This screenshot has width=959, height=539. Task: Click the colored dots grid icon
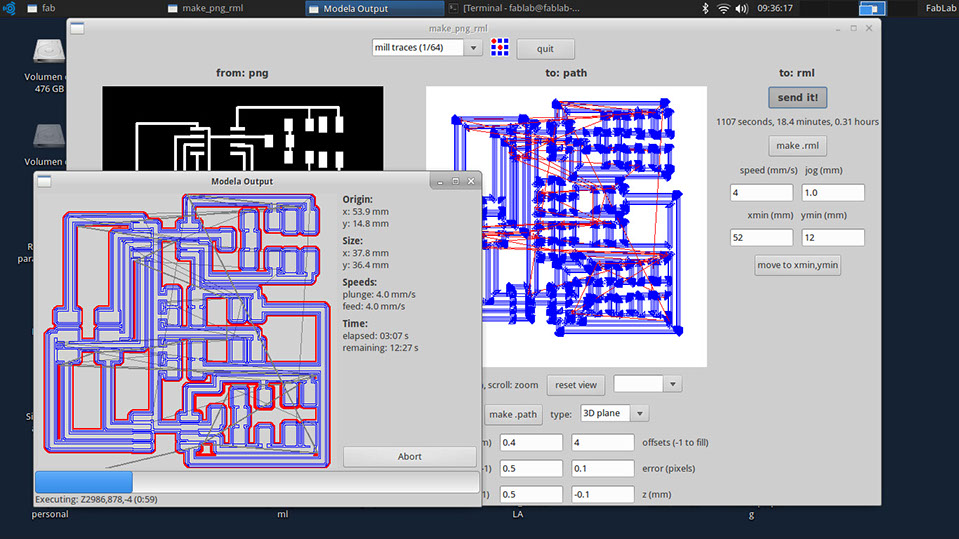(x=500, y=48)
